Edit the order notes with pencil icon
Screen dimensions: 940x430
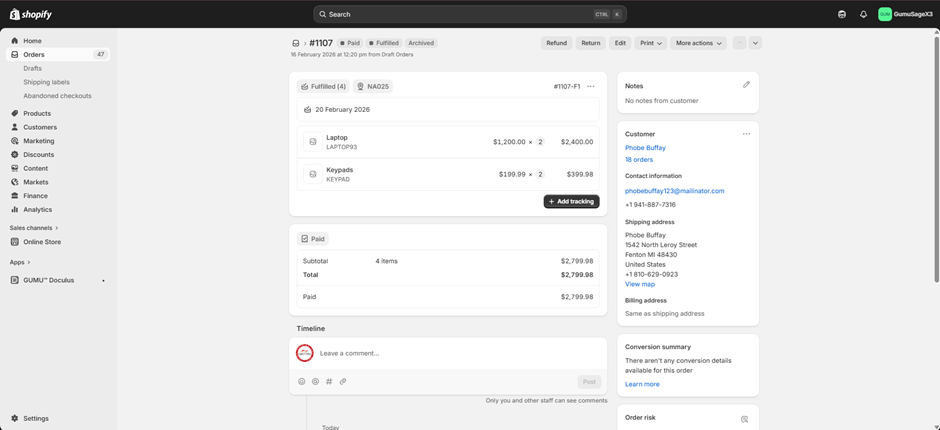[746, 85]
